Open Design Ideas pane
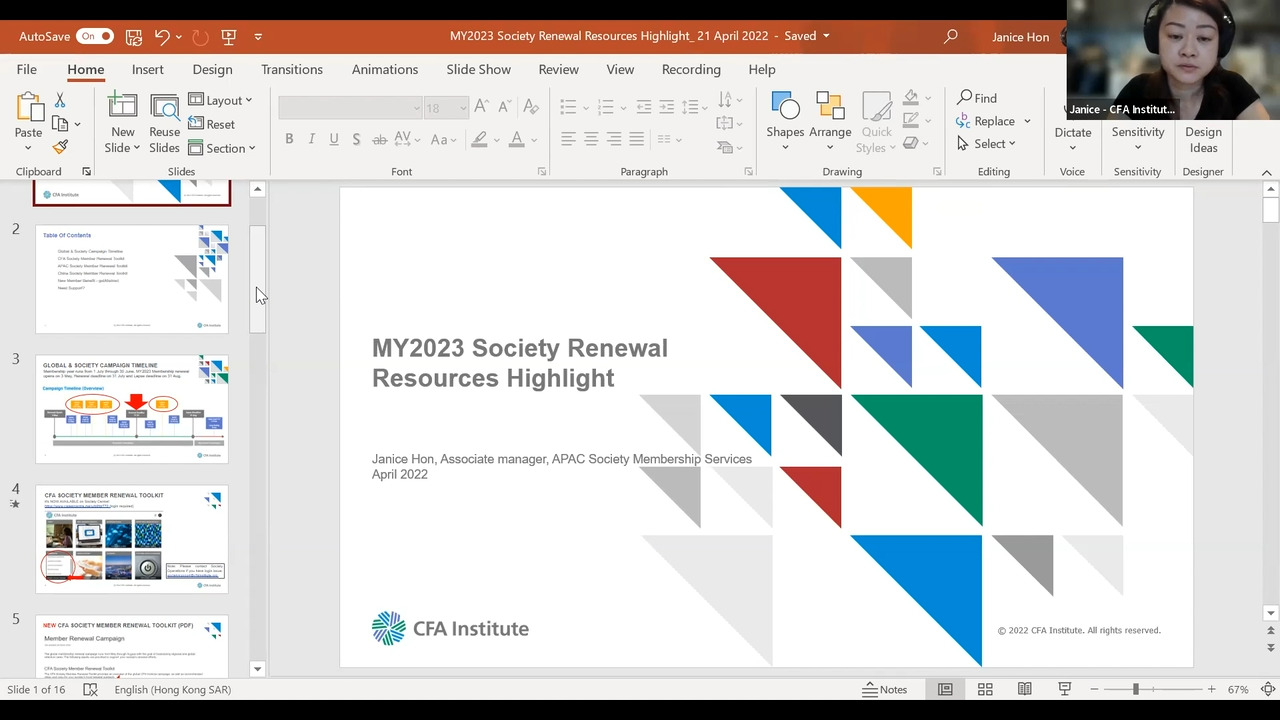This screenshot has height=720, width=1280. (1203, 124)
